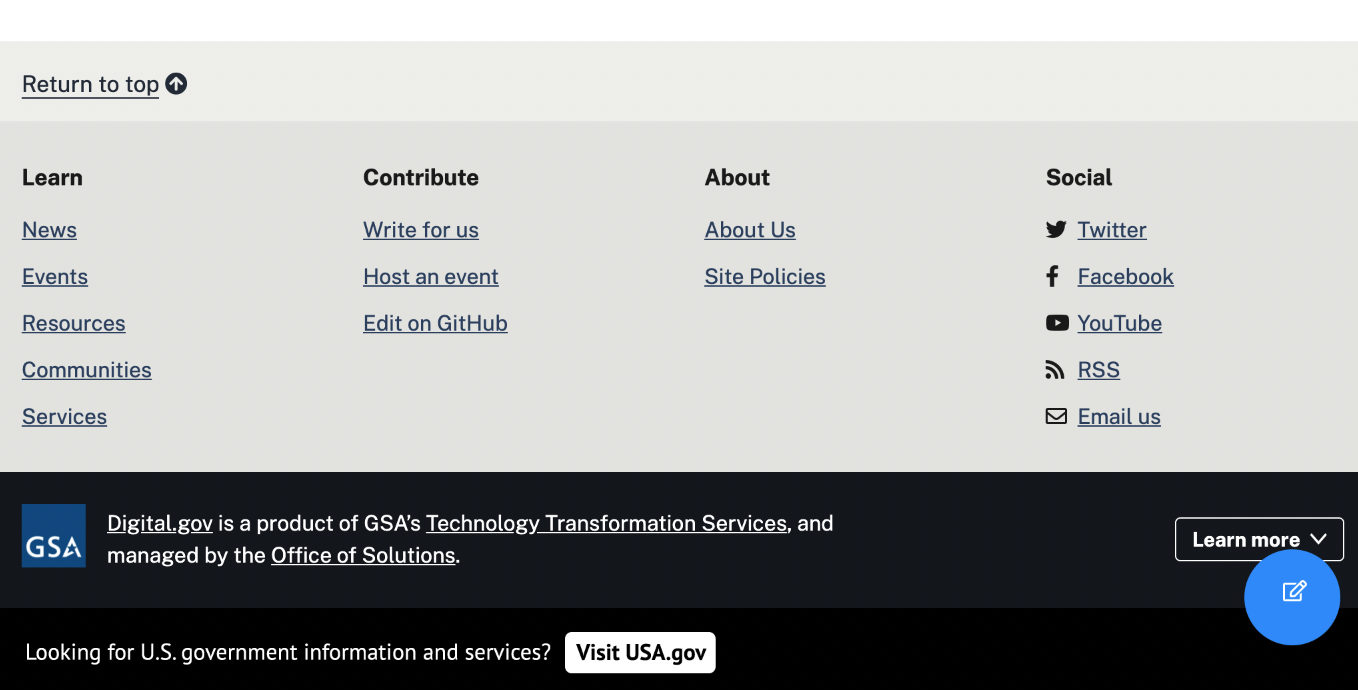Image resolution: width=1358 pixels, height=690 pixels.
Task: Select the Events link
Action: (x=54, y=277)
